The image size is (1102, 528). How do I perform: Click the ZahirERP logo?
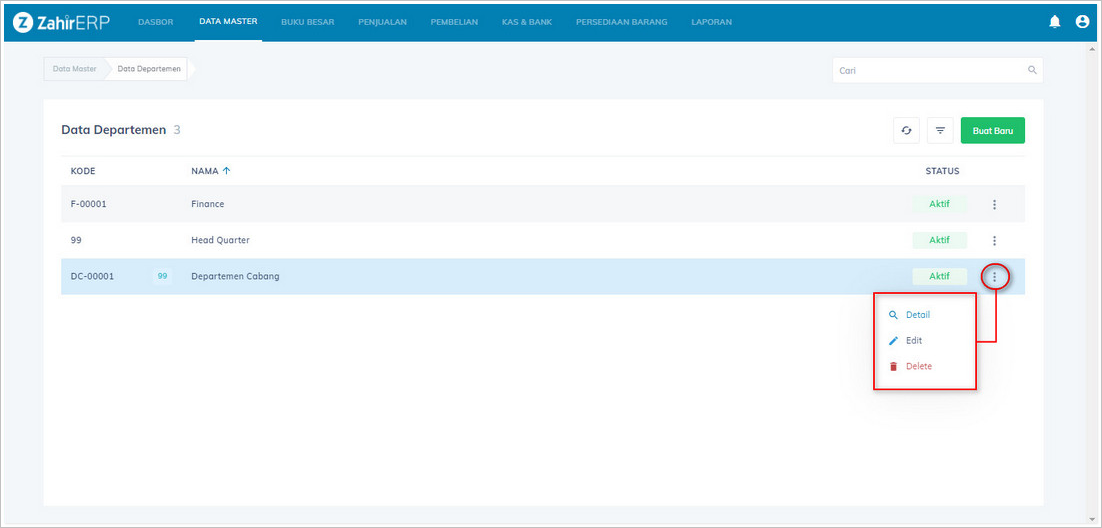pyautogui.click(x=62, y=21)
